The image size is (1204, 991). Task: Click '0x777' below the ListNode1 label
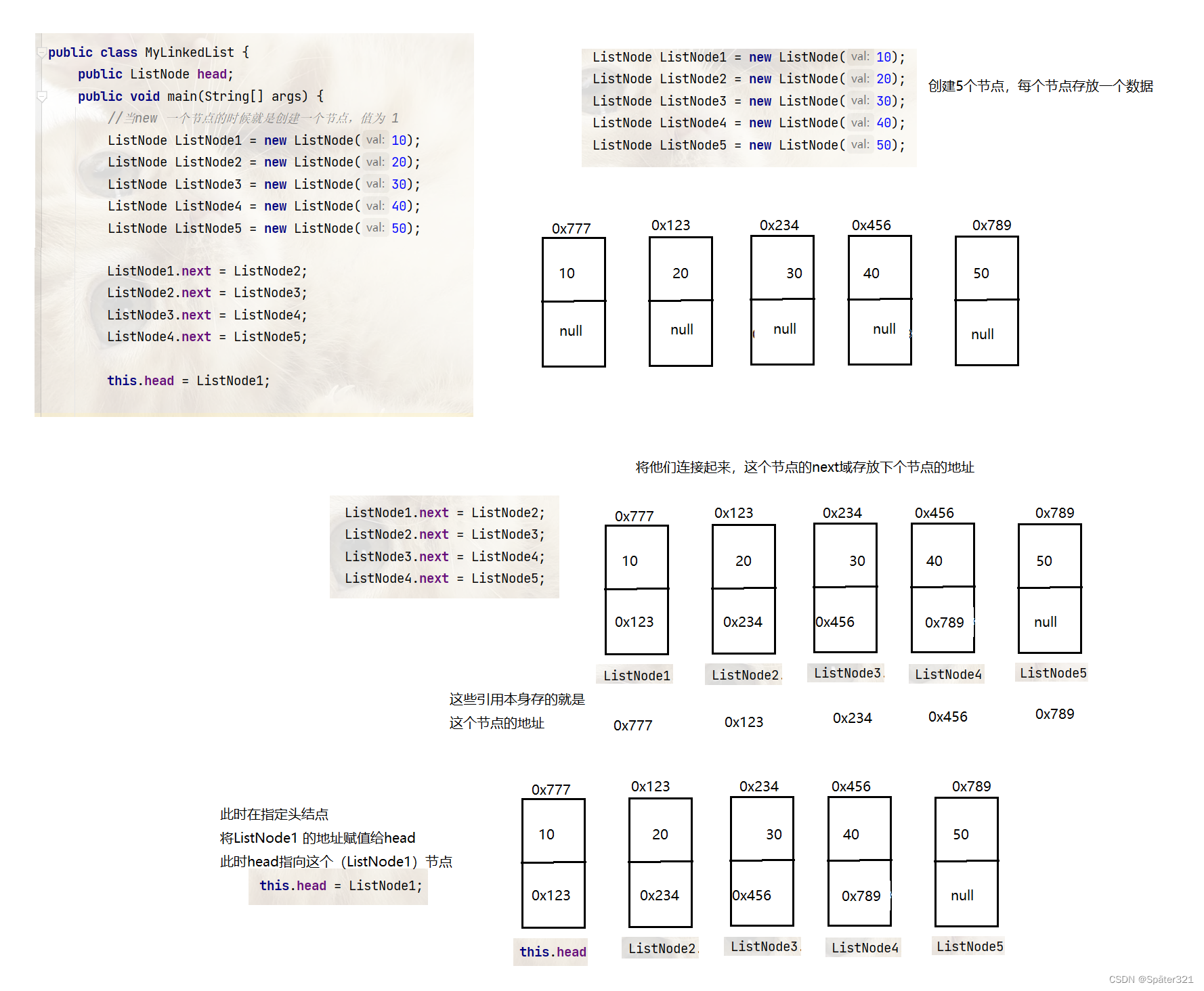tap(632, 726)
